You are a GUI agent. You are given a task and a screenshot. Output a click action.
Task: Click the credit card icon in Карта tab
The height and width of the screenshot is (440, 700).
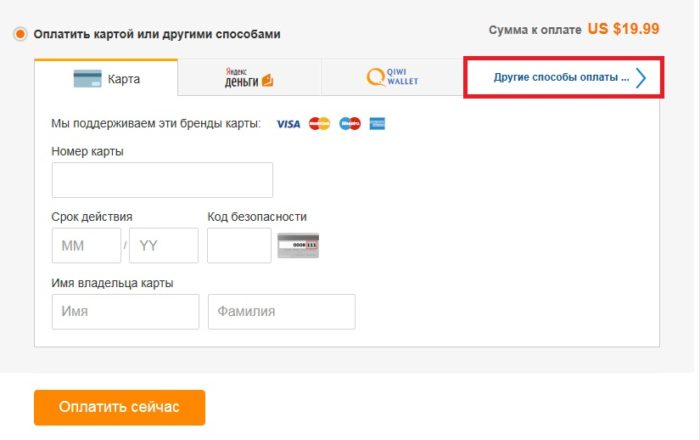(88, 79)
